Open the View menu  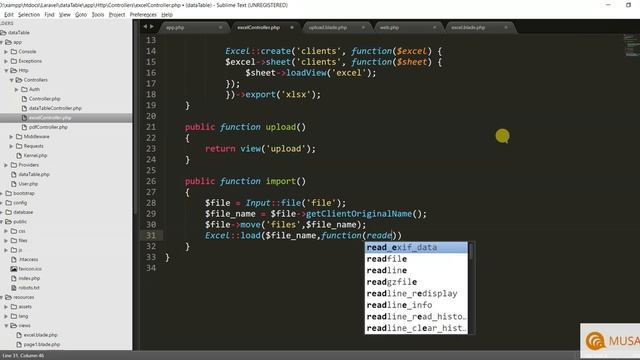point(64,14)
